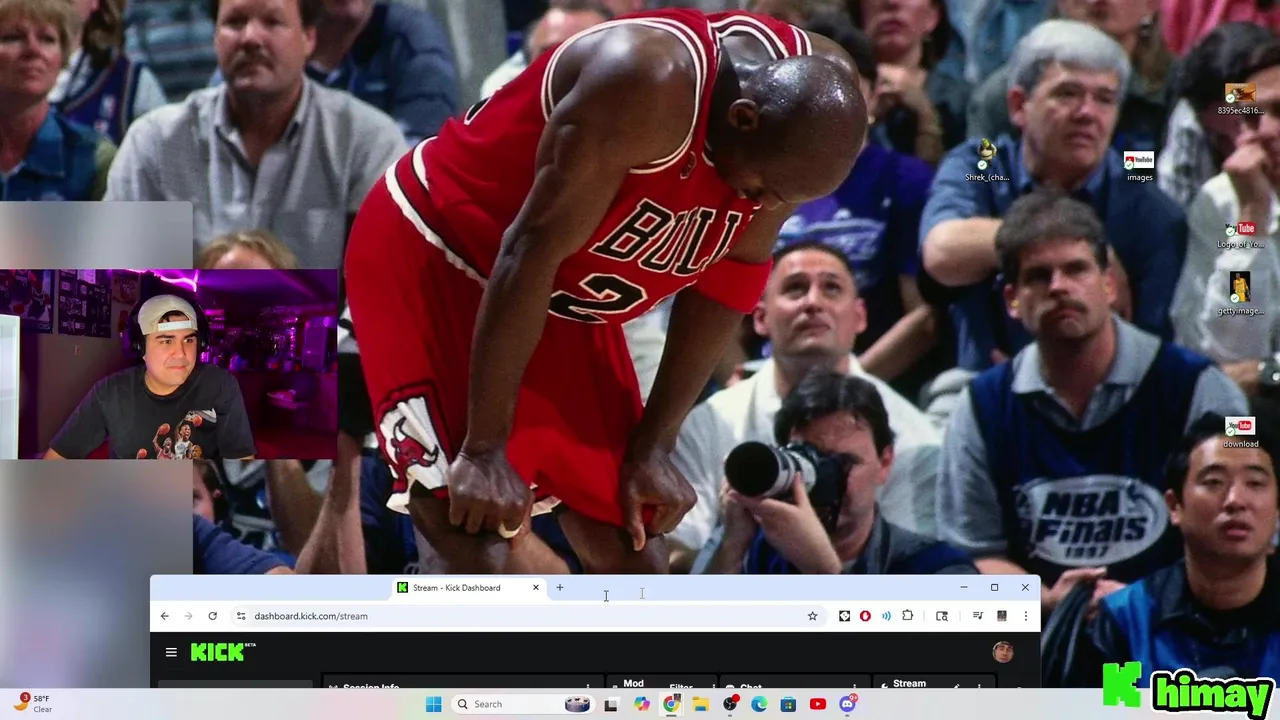
Task: Close the Stream - Kick Dashboard tab
Action: pyautogui.click(x=536, y=588)
